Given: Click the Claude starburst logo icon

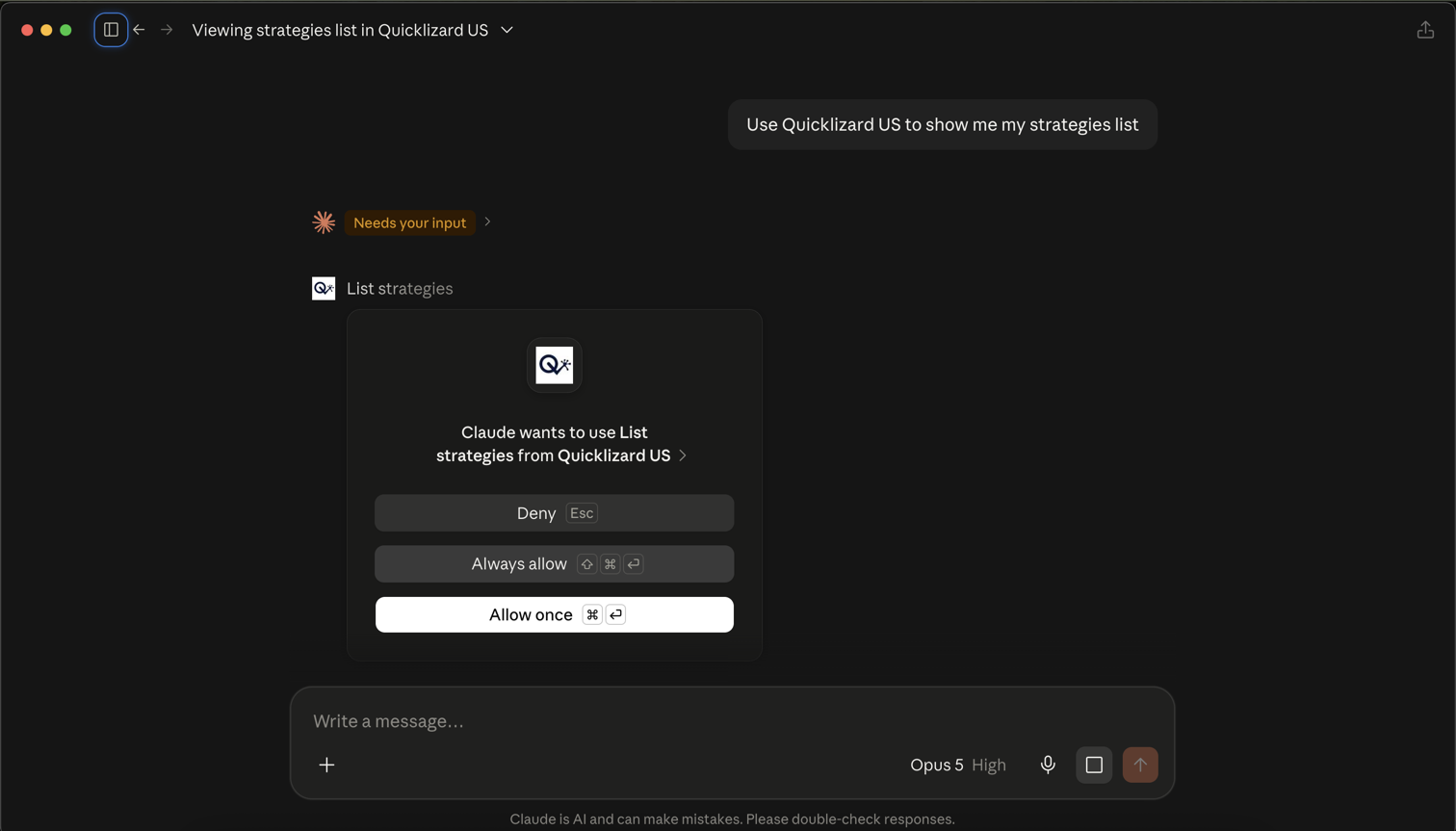Looking at the screenshot, I should 324,222.
